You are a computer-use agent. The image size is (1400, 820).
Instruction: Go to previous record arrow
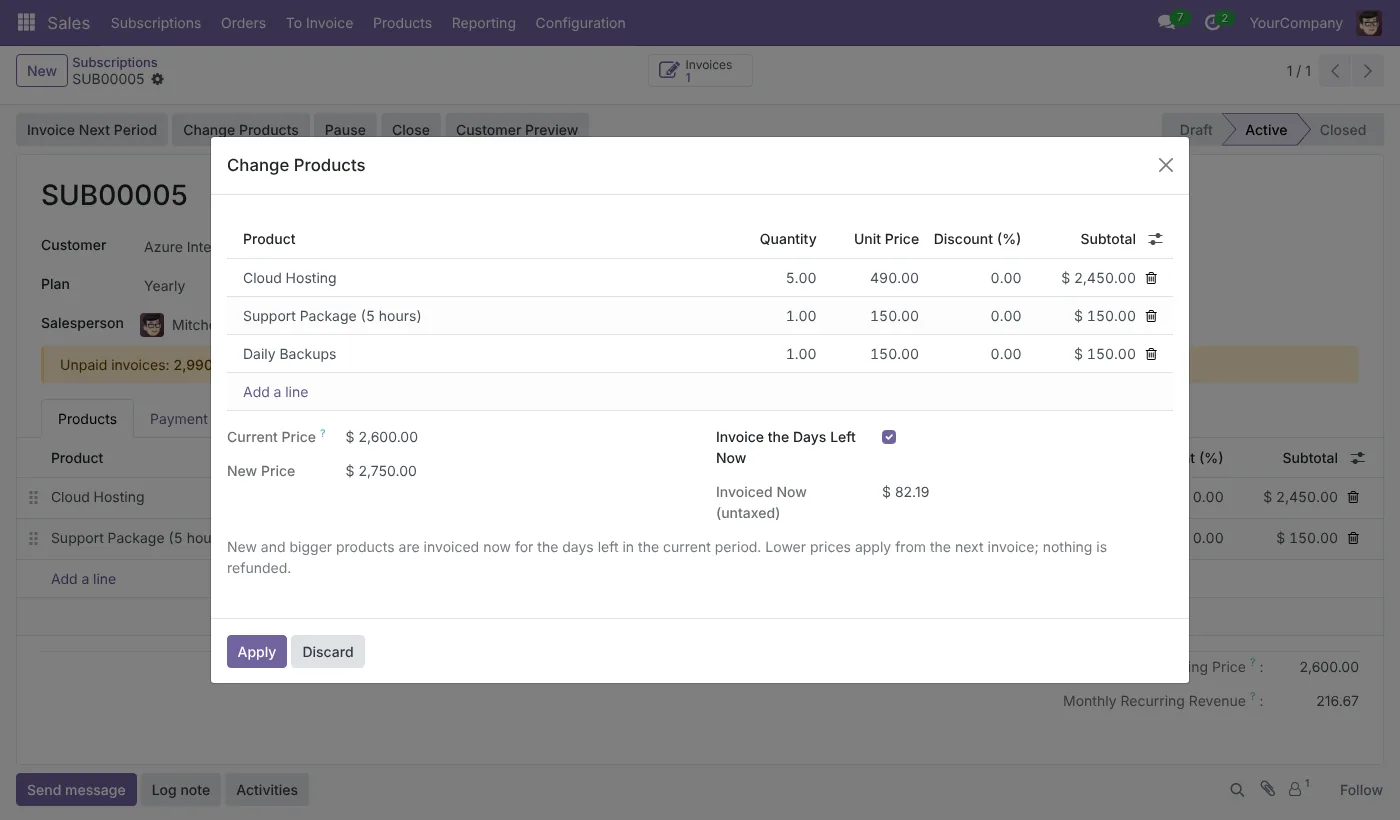click(1335, 71)
